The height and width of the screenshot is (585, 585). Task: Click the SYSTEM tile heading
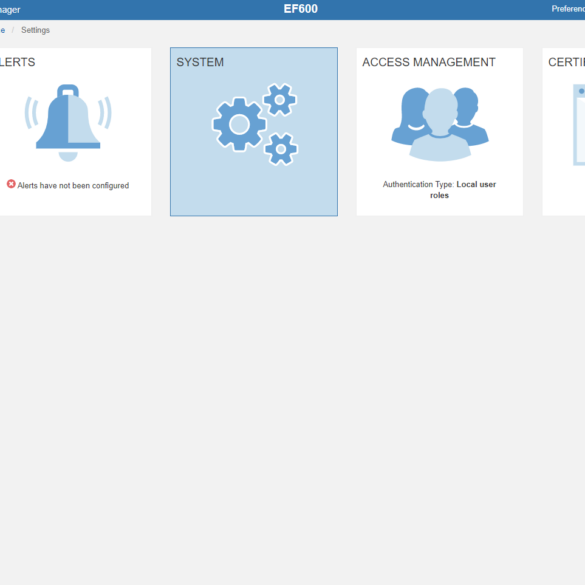coord(200,62)
